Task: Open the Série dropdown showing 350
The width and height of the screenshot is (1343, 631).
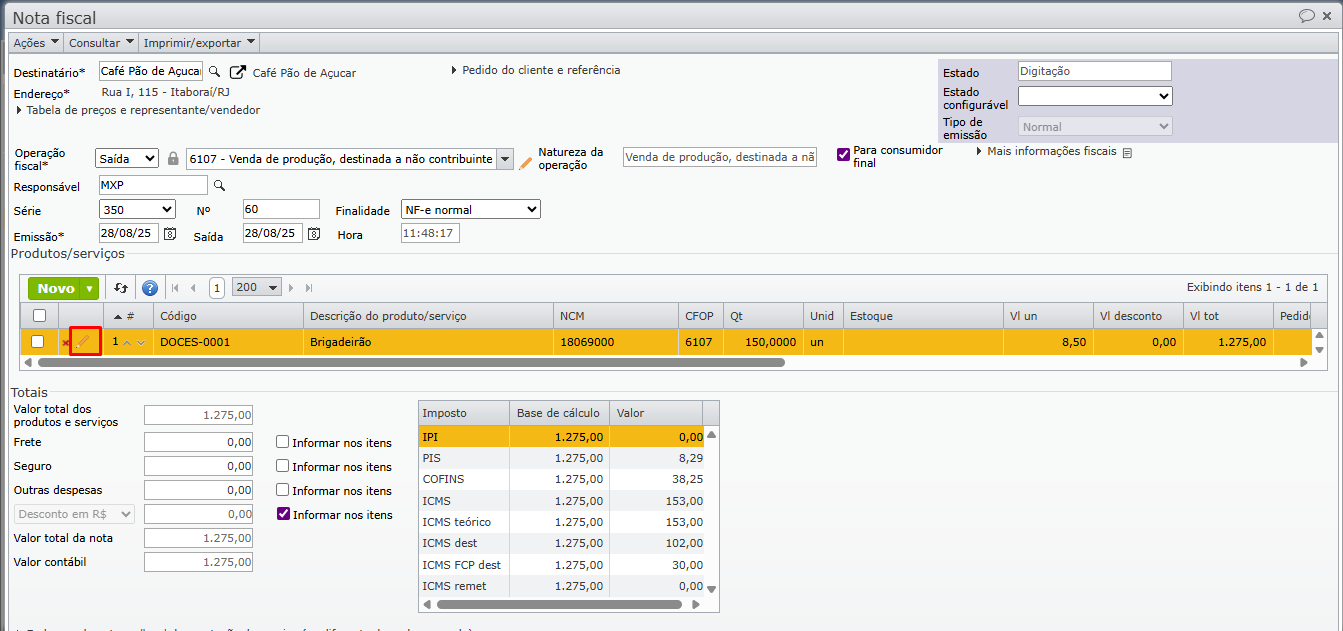Action: point(137,210)
